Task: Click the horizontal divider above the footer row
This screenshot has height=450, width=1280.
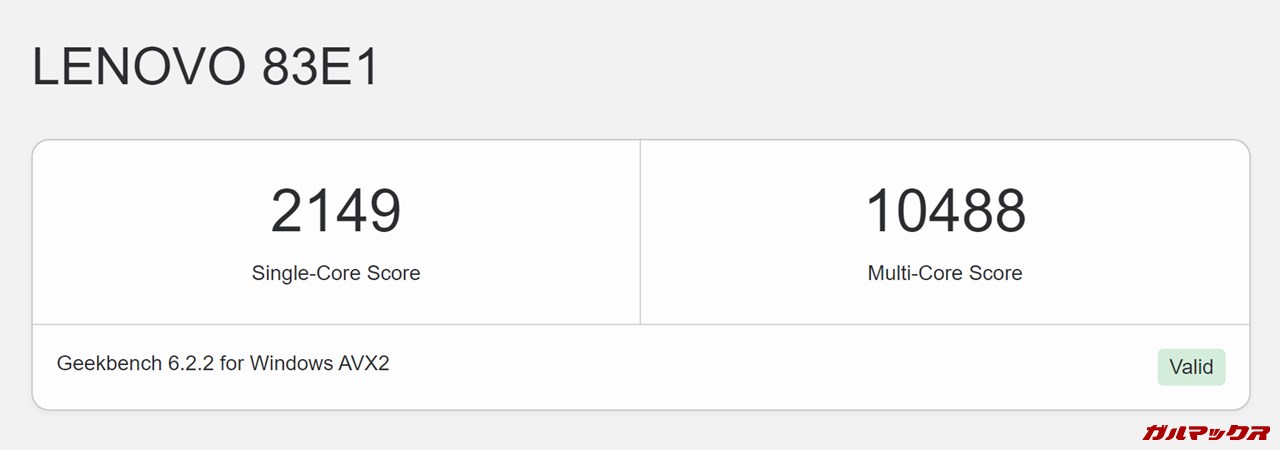Action: 640,324
